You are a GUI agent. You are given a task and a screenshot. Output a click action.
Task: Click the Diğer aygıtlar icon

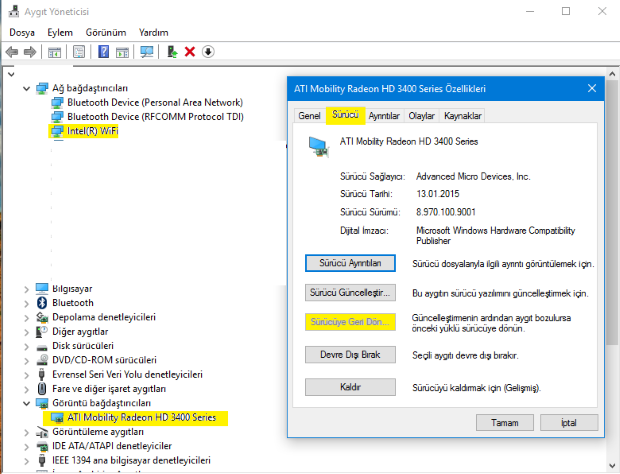42,332
